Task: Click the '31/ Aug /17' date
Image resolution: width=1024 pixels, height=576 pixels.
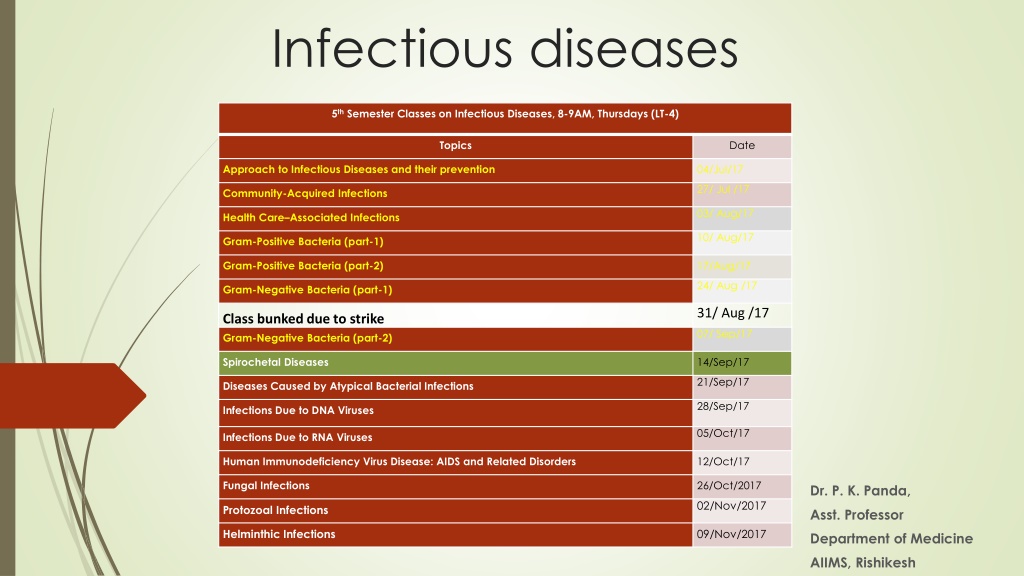Action: click(x=733, y=313)
